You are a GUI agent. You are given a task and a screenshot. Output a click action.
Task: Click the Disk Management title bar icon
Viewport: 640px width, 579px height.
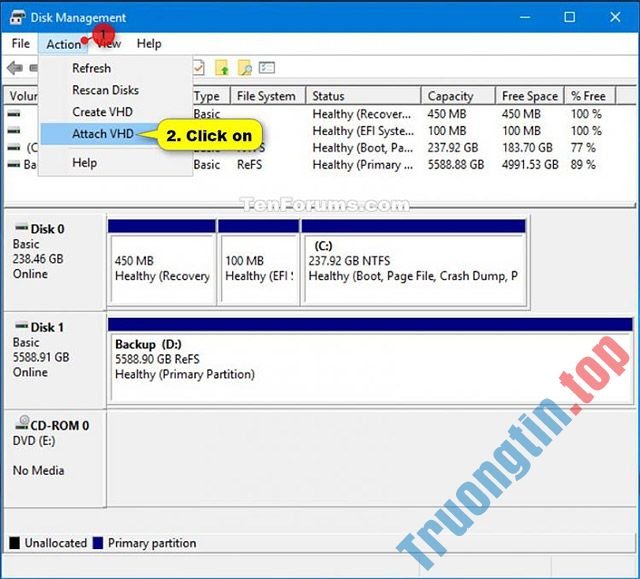[18, 18]
